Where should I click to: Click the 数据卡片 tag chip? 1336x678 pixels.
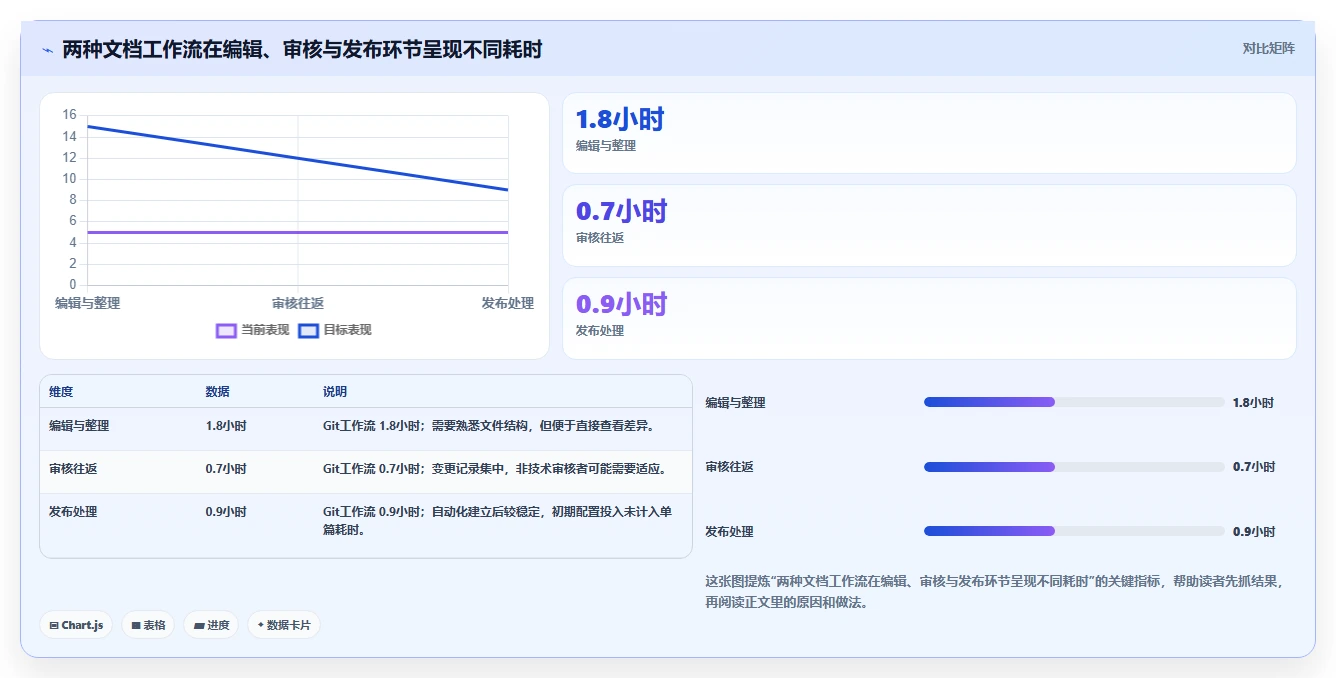(284, 625)
